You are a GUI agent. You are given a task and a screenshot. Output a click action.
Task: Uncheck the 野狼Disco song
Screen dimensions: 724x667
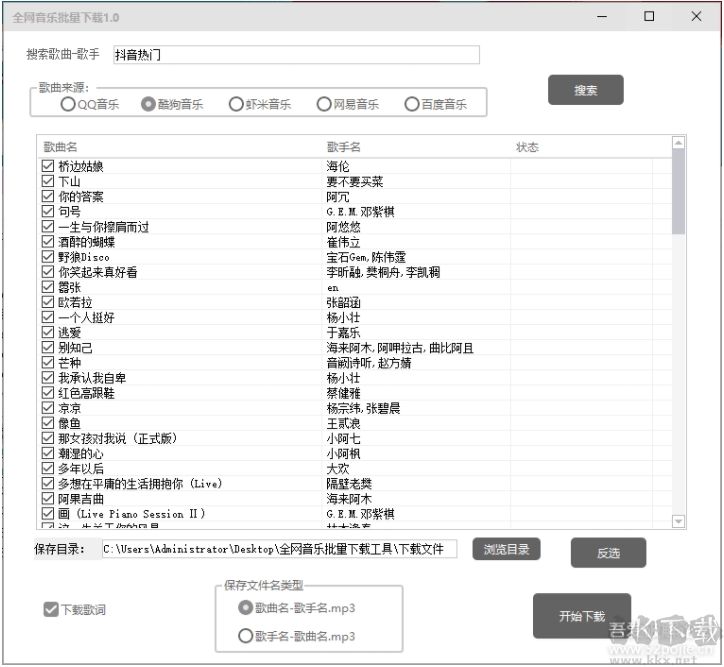pyautogui.click(x=48, y=257)
